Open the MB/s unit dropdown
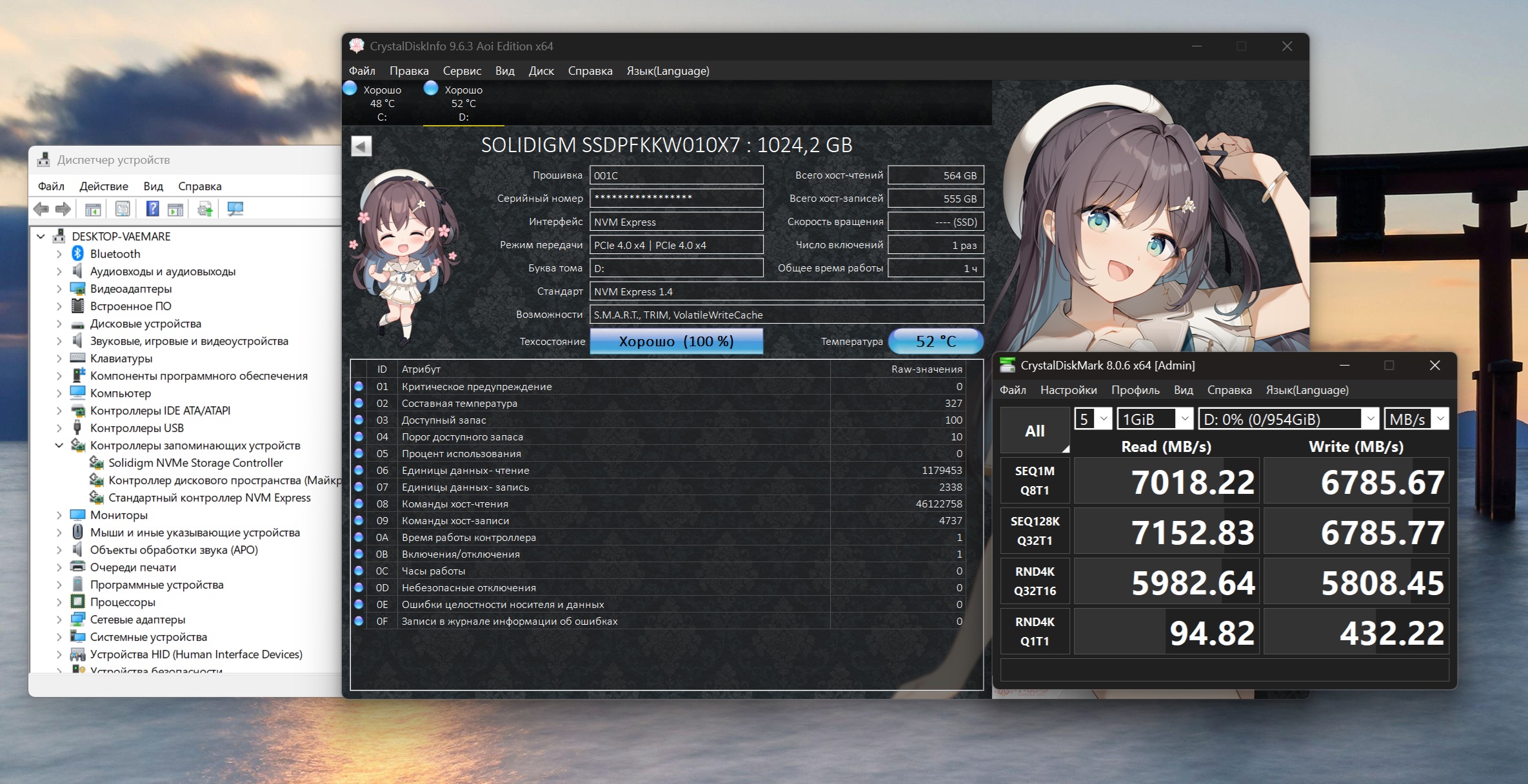Viewport: 1528px width, 784px height. 1416,419
